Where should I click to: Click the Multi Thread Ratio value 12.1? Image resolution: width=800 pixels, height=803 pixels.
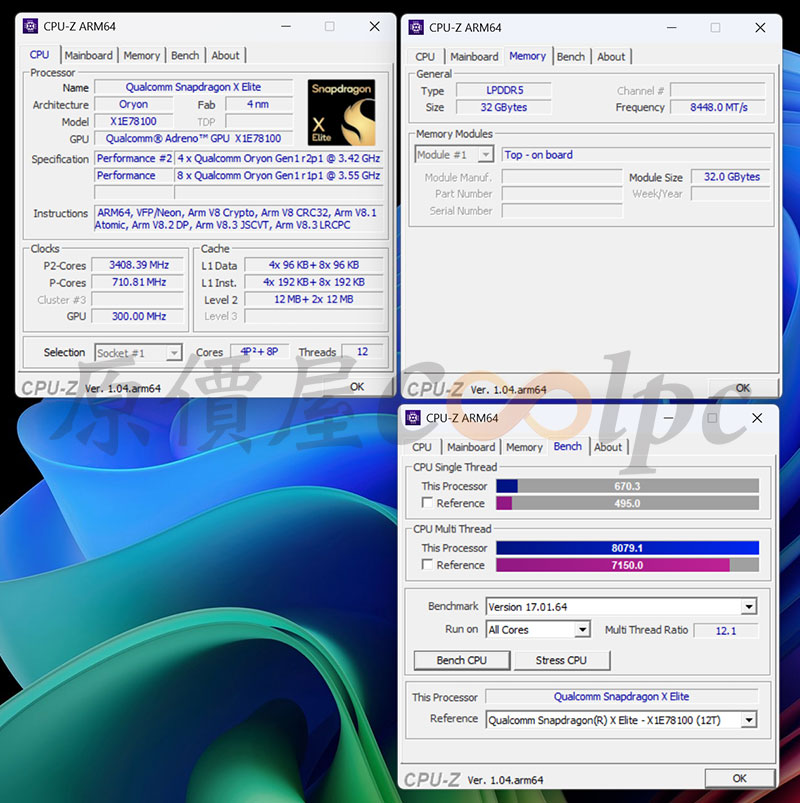coord(726,630)
